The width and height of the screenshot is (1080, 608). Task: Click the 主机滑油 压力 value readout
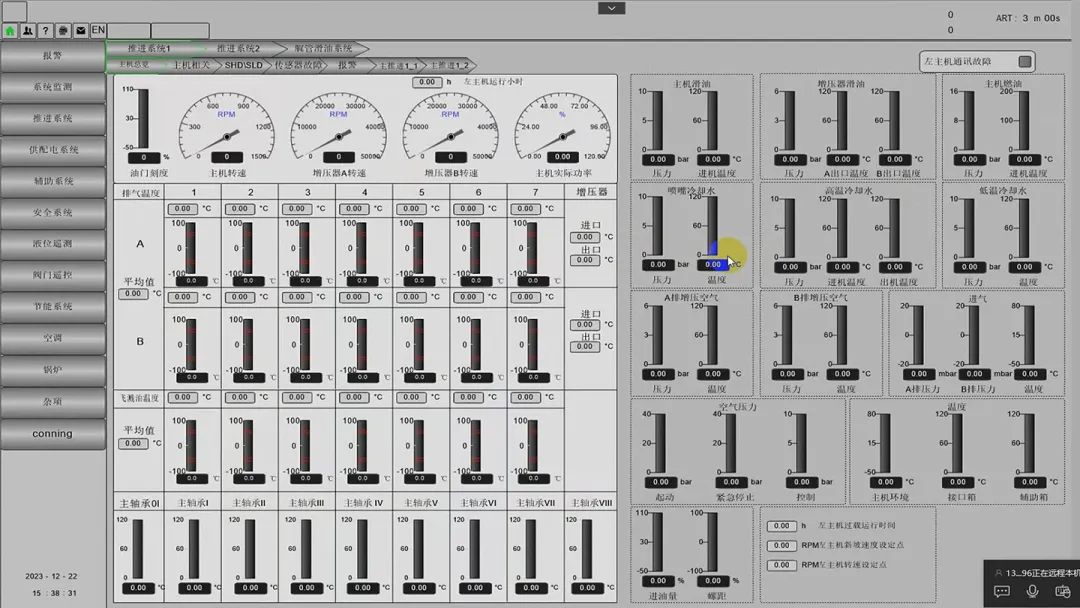658,159
